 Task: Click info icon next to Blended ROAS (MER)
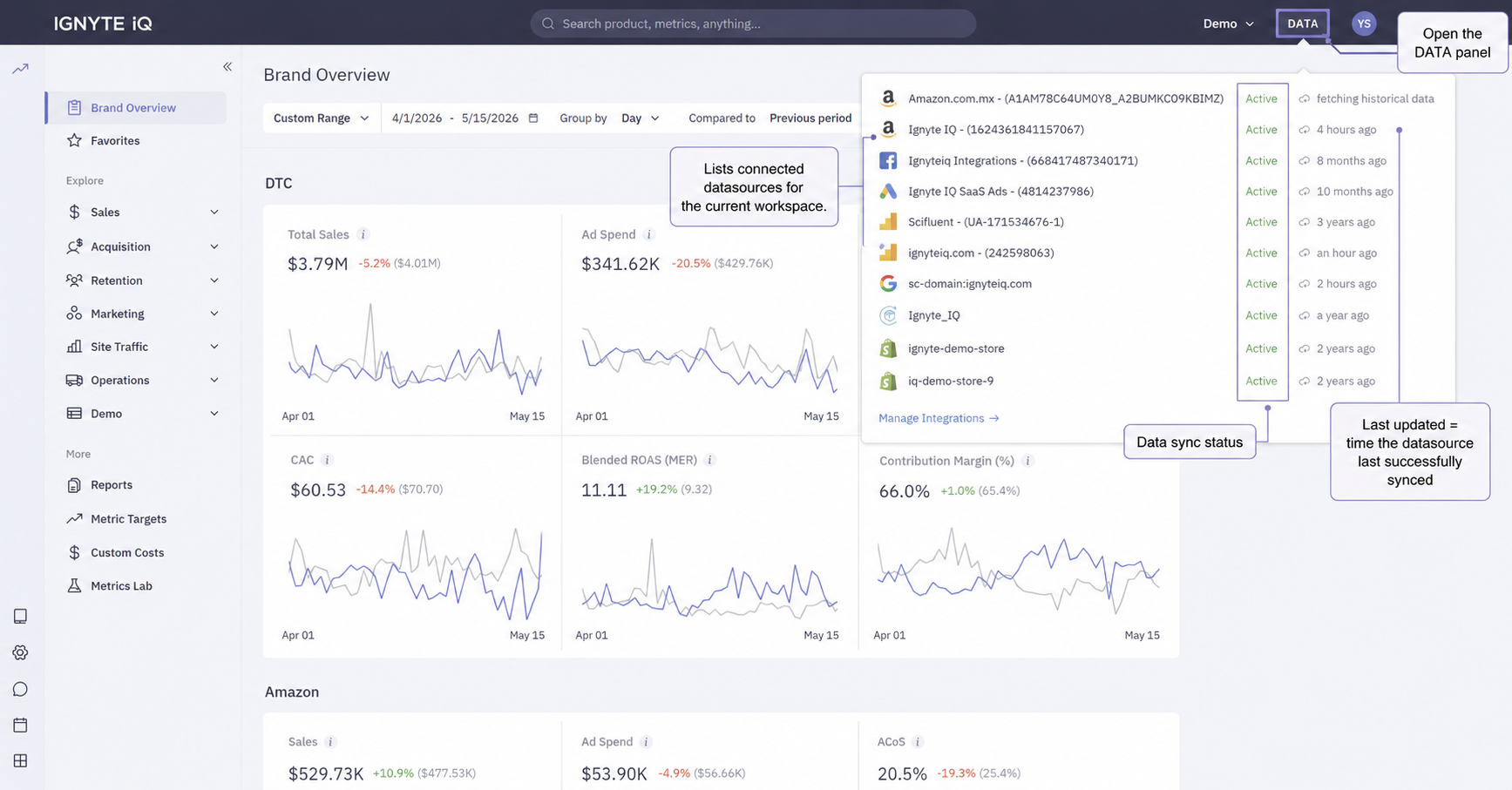[x=710, y=460]
